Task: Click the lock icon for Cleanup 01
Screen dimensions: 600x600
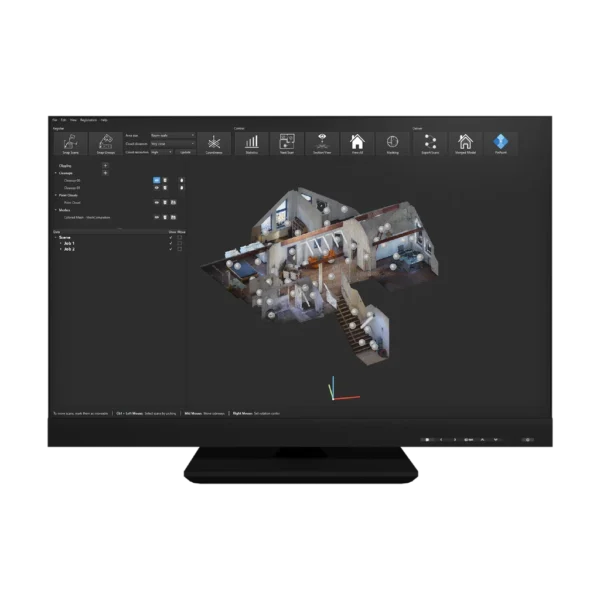Action: pos(181,188)
